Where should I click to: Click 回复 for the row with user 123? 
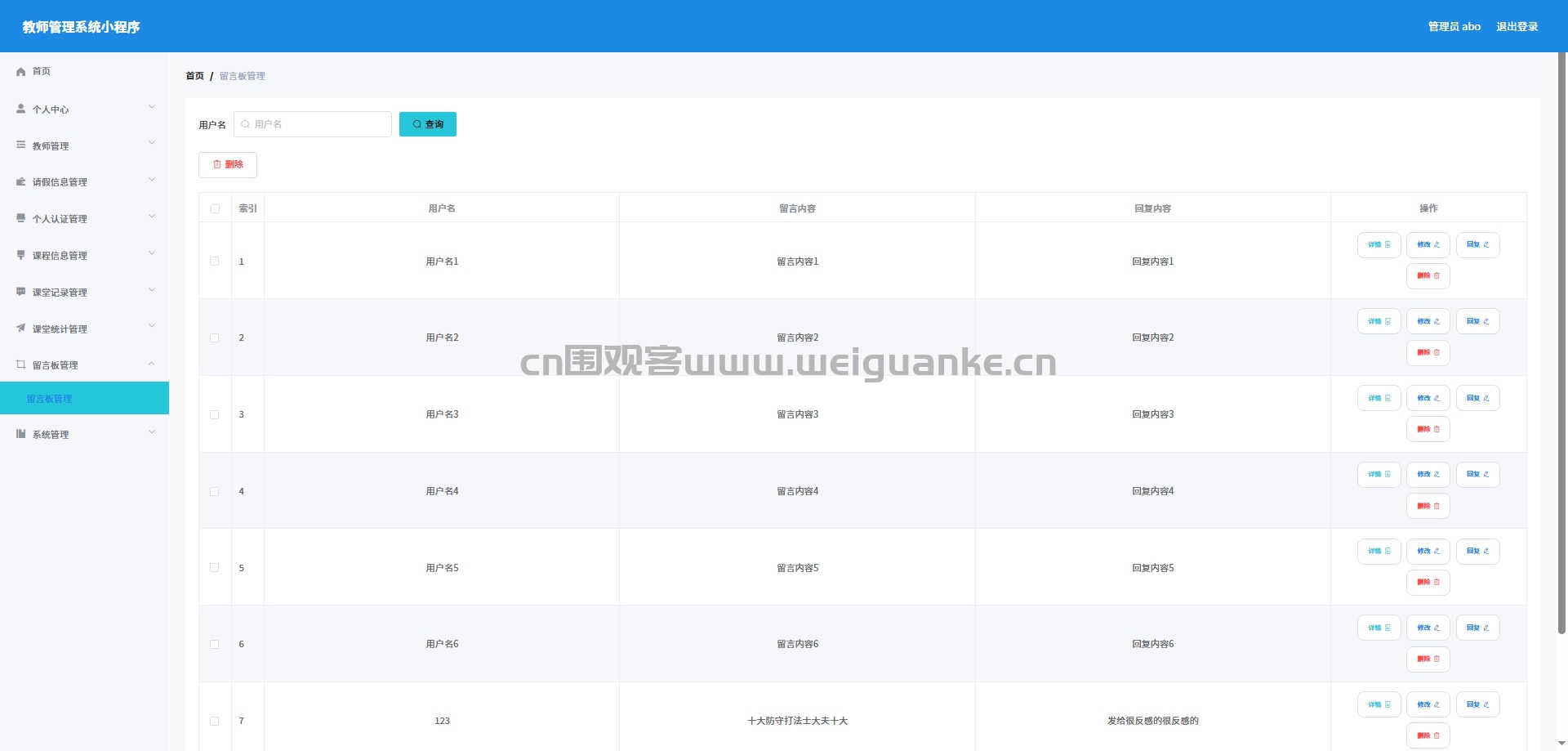pos(1477,704)
